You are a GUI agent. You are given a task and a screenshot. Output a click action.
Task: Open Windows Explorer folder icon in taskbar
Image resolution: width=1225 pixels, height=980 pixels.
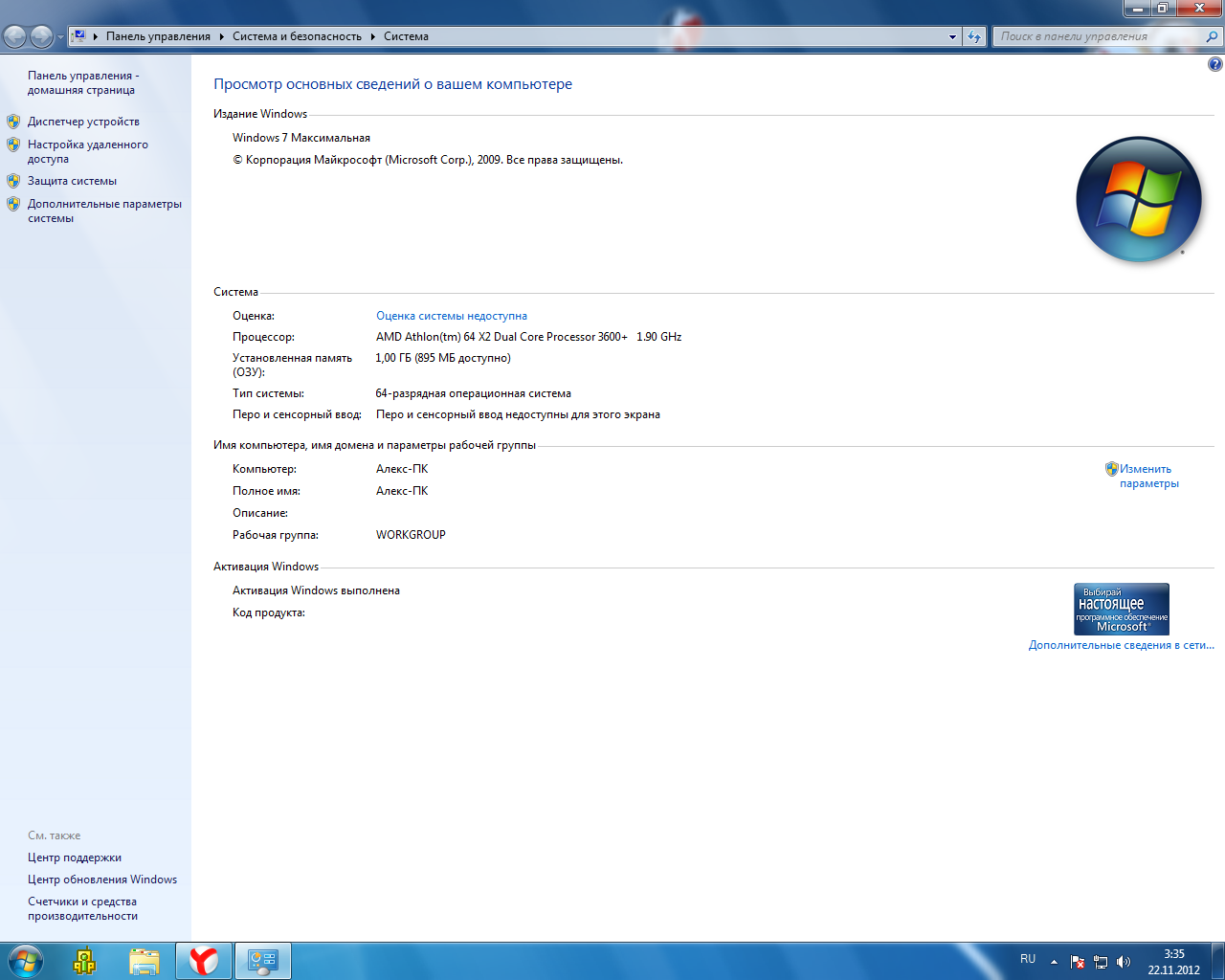pos(144,961)
